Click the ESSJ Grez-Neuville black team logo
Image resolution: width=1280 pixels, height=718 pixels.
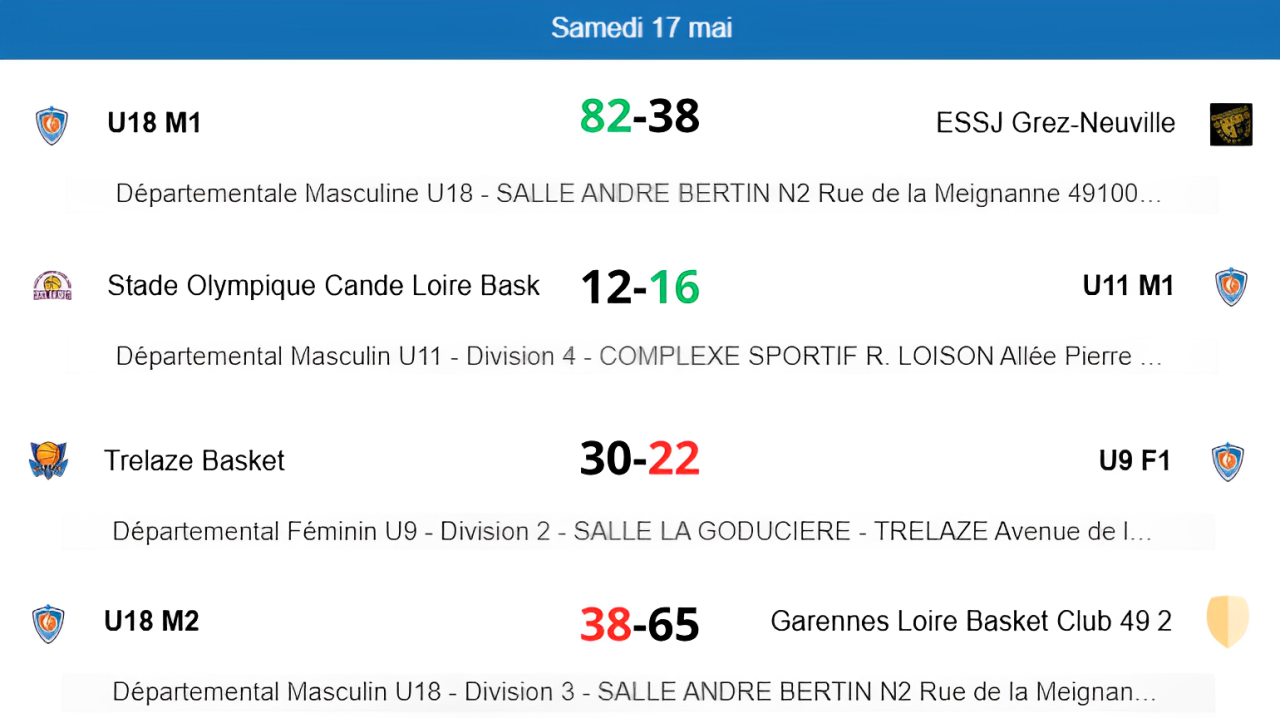pyautogui.click(x=1231, y=124)
